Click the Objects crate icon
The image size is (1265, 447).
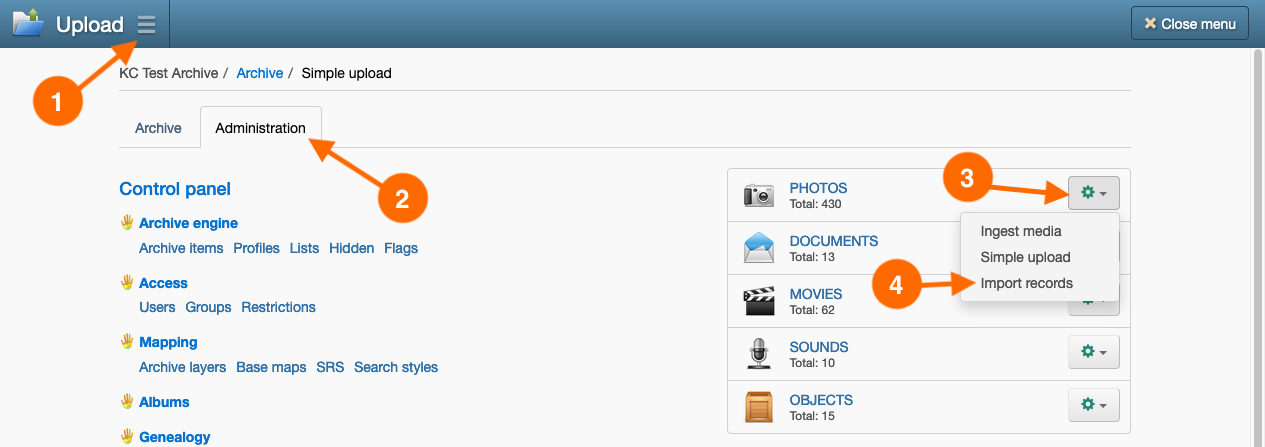click(x=759, y=407)
